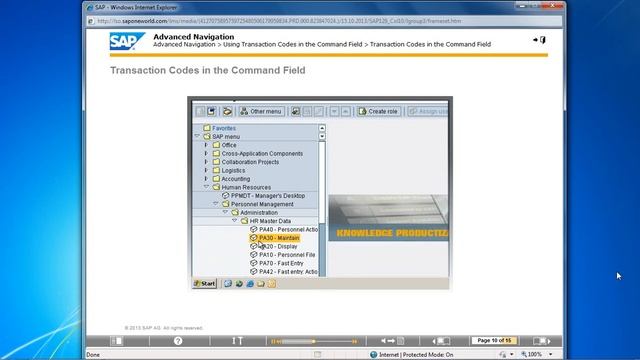Click the Accounting folder label
This screenshot has height=360, width=640.
coord(236,179)
